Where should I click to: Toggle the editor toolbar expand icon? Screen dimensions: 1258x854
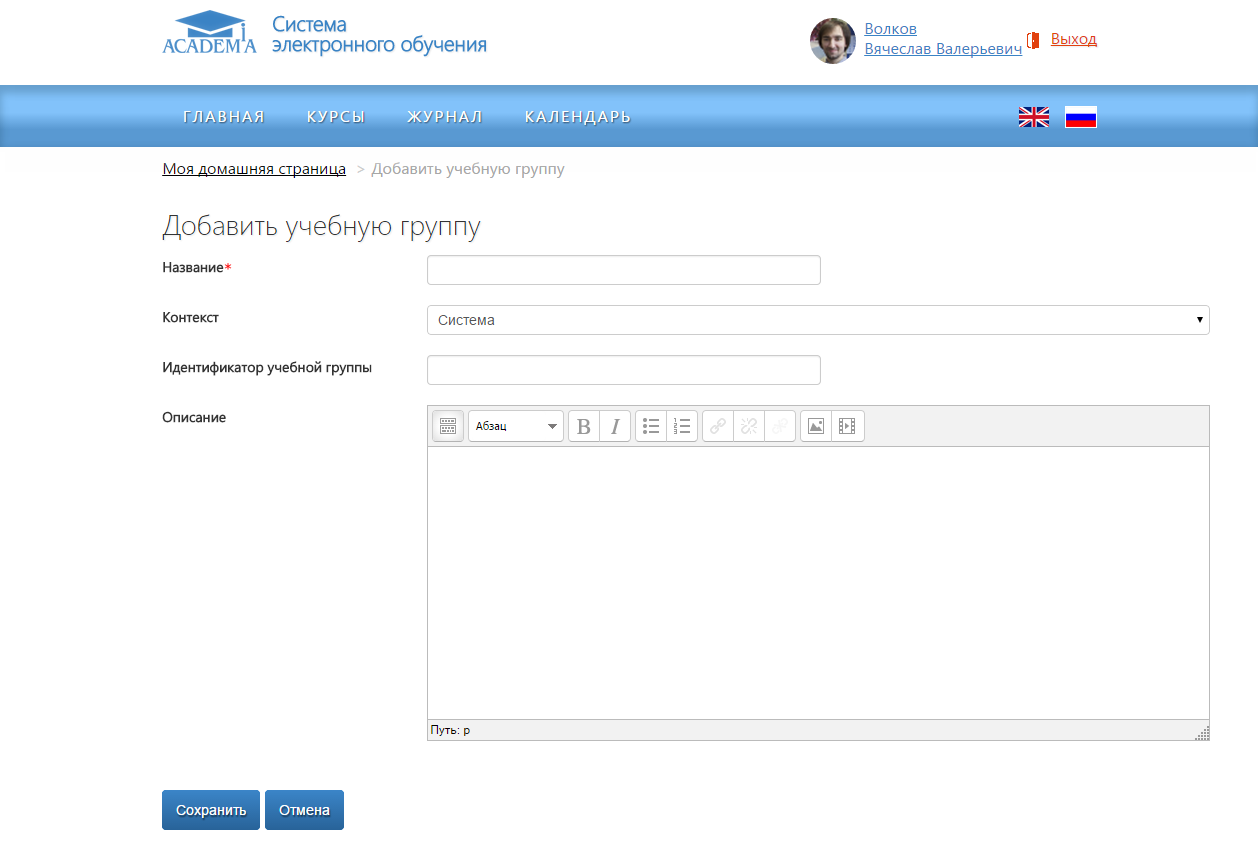click(x=448, y=426)
